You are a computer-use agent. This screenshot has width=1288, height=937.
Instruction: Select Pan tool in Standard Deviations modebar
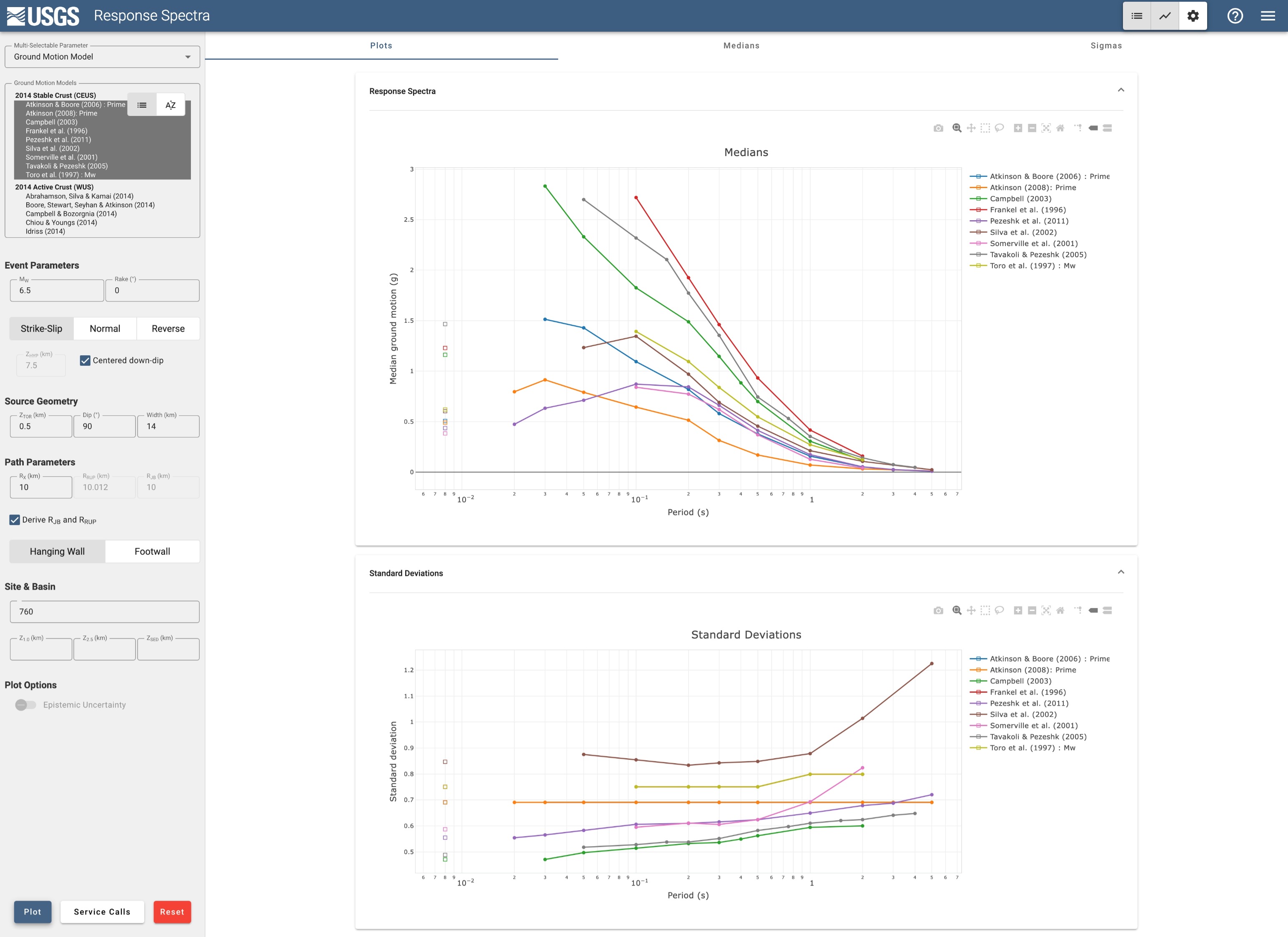[x=971, y=611]
